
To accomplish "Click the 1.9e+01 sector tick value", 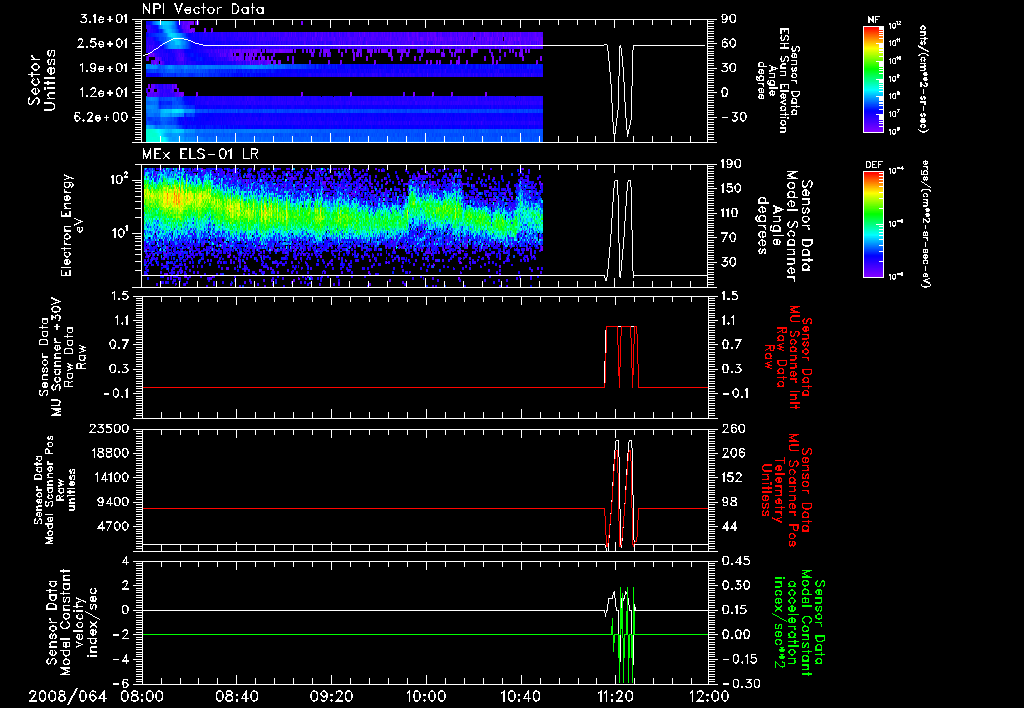I will click(x=104, y=68).
